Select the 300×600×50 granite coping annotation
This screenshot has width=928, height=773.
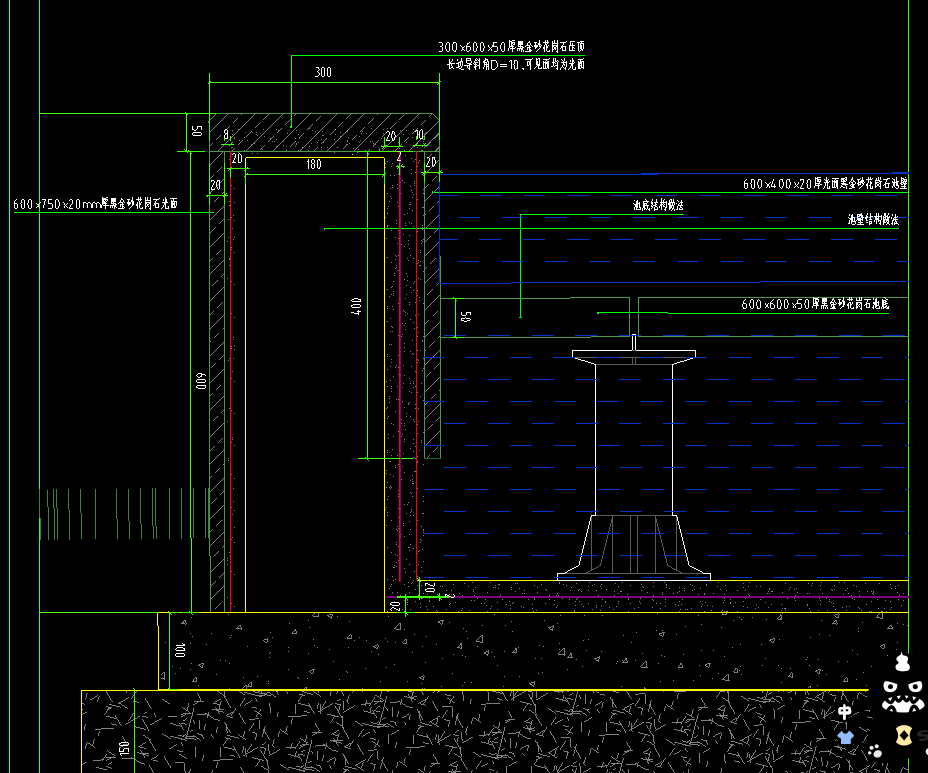tap(511, 47)
